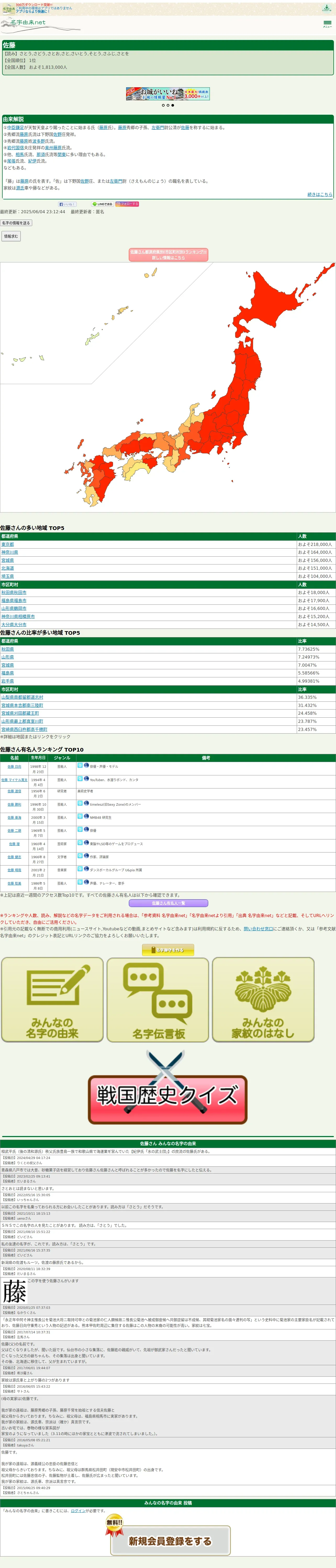Click the 名字の情報を送る button
The width and height of the screenshot is (336, 1568).
click(16, 223)
